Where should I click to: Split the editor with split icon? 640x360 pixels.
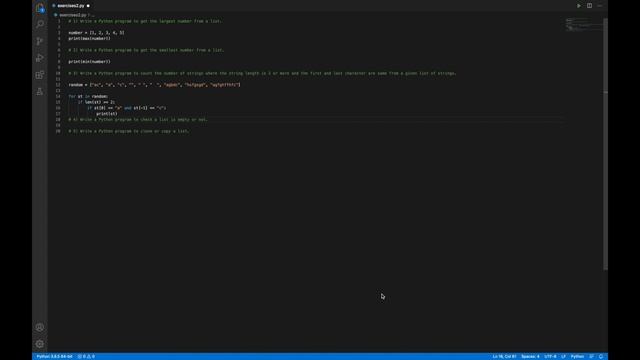pos(589,6)
